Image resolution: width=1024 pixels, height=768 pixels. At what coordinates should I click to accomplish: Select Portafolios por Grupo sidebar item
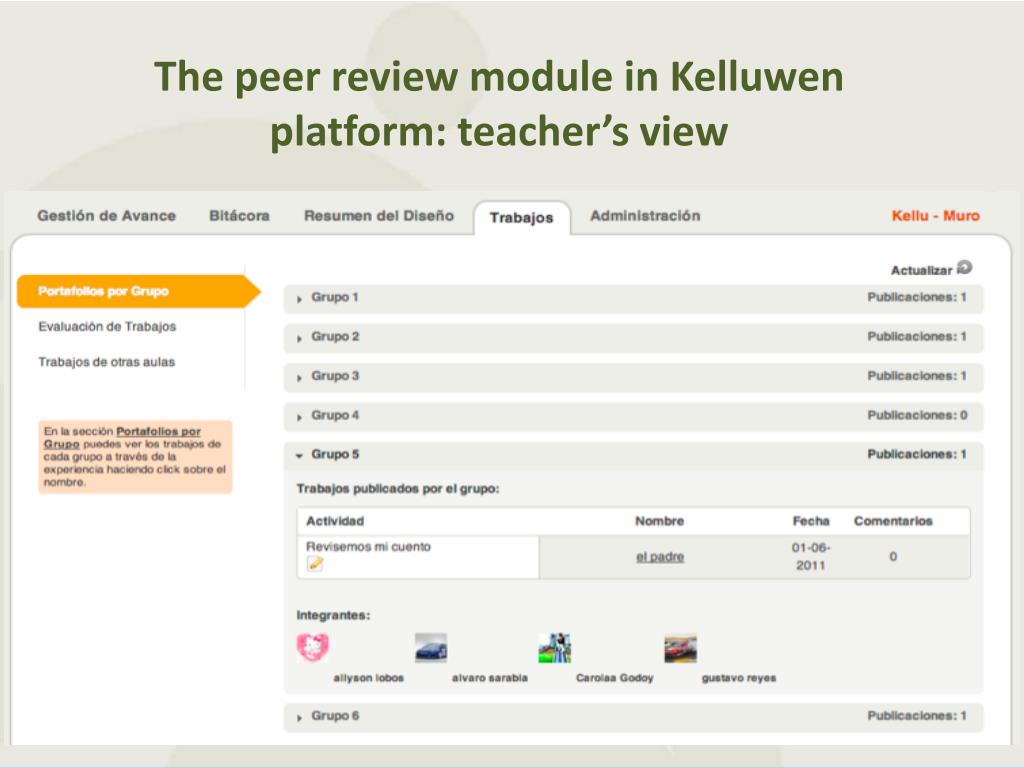[138, 291]
